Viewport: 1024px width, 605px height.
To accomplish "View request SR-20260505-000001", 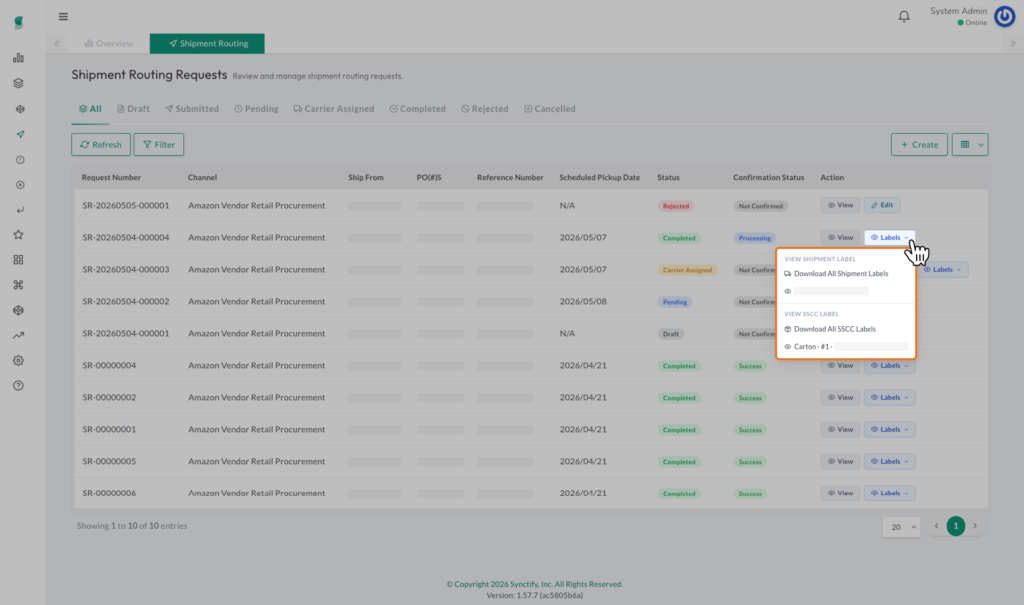I will coord(840,205).
